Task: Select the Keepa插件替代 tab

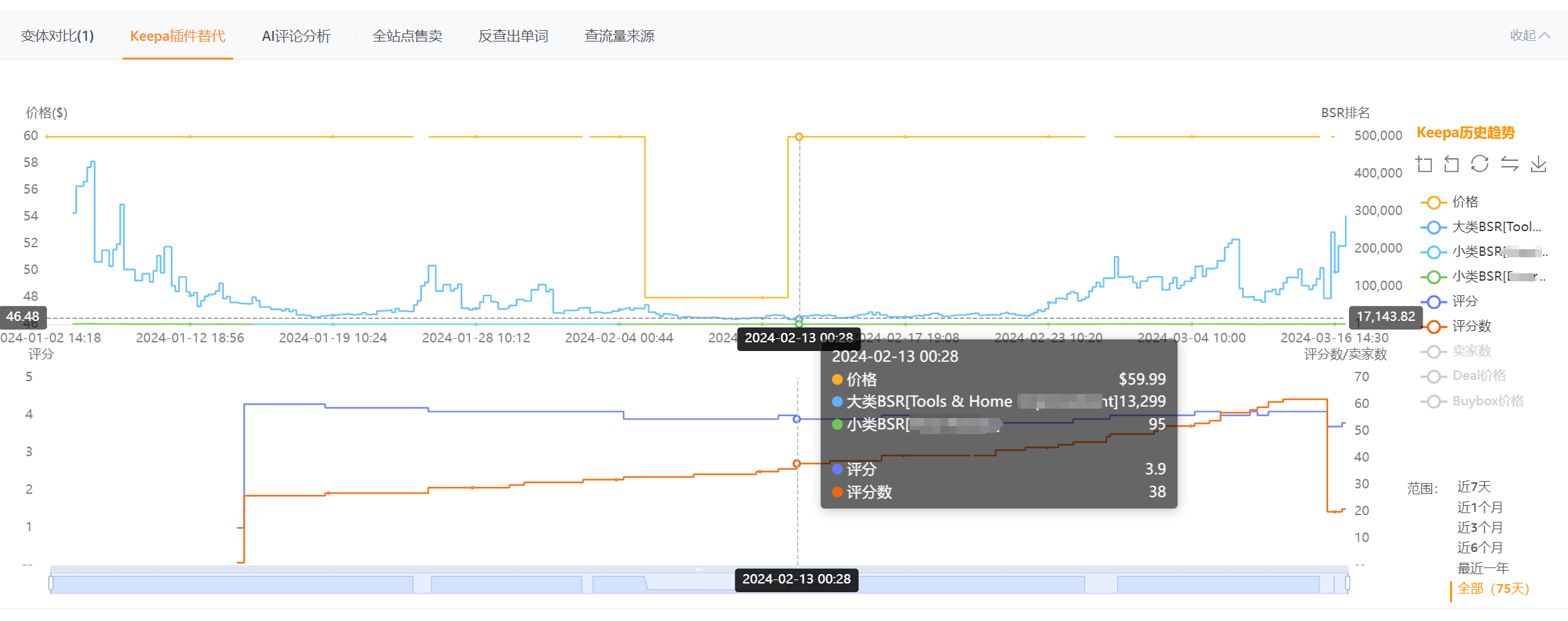Action: 177,36
